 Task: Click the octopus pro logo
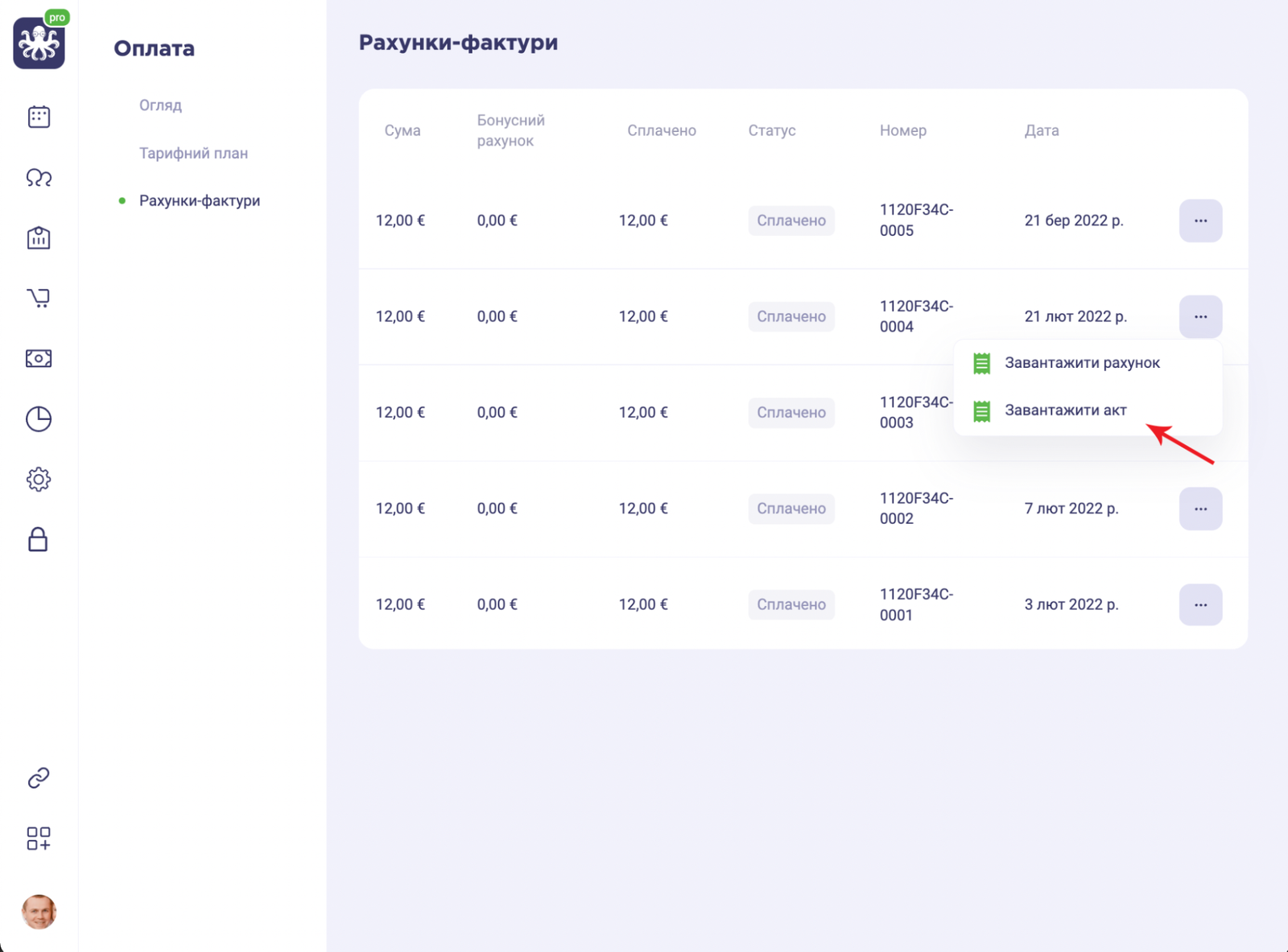(x=39, y=43)
